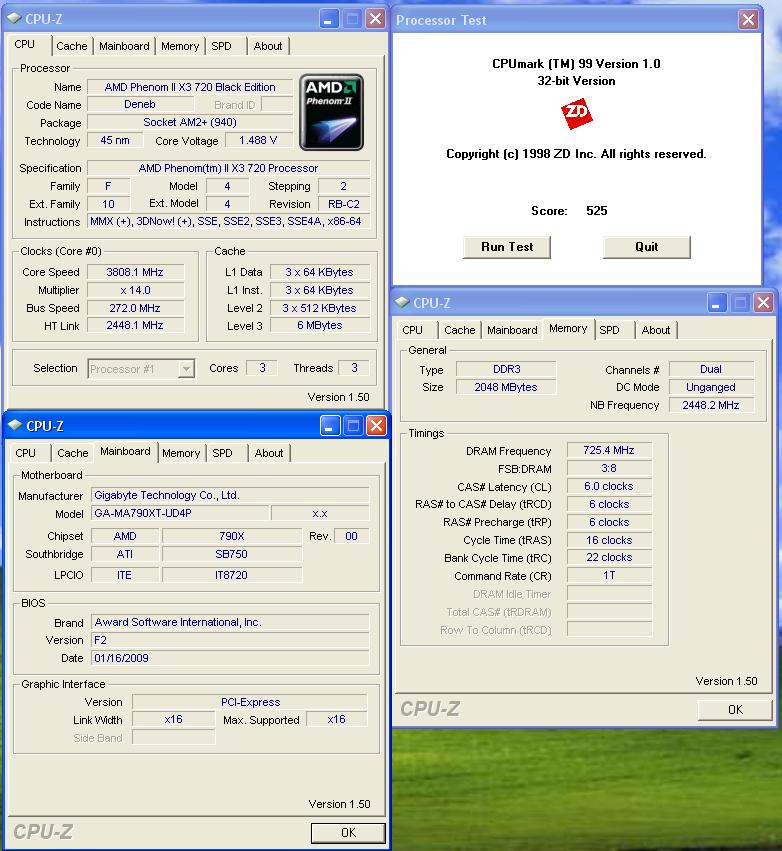
Task: Switch to Cache tab in top-left CPU-Z window
Action: (x=72, y=46)
